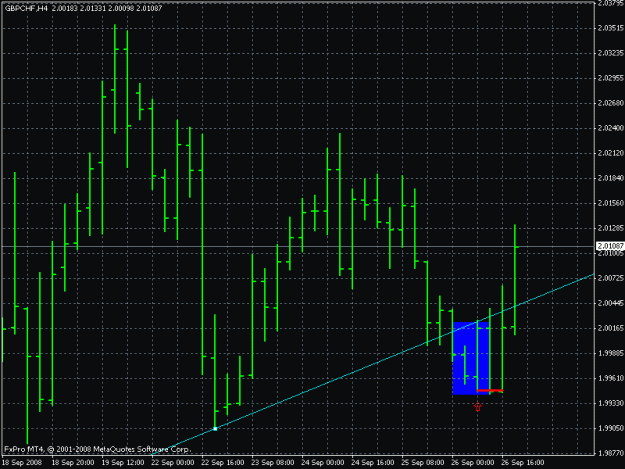The image size is (625, 469).
Task: Click the GBPCHF,H4 chart title
Action: [26, 8]
